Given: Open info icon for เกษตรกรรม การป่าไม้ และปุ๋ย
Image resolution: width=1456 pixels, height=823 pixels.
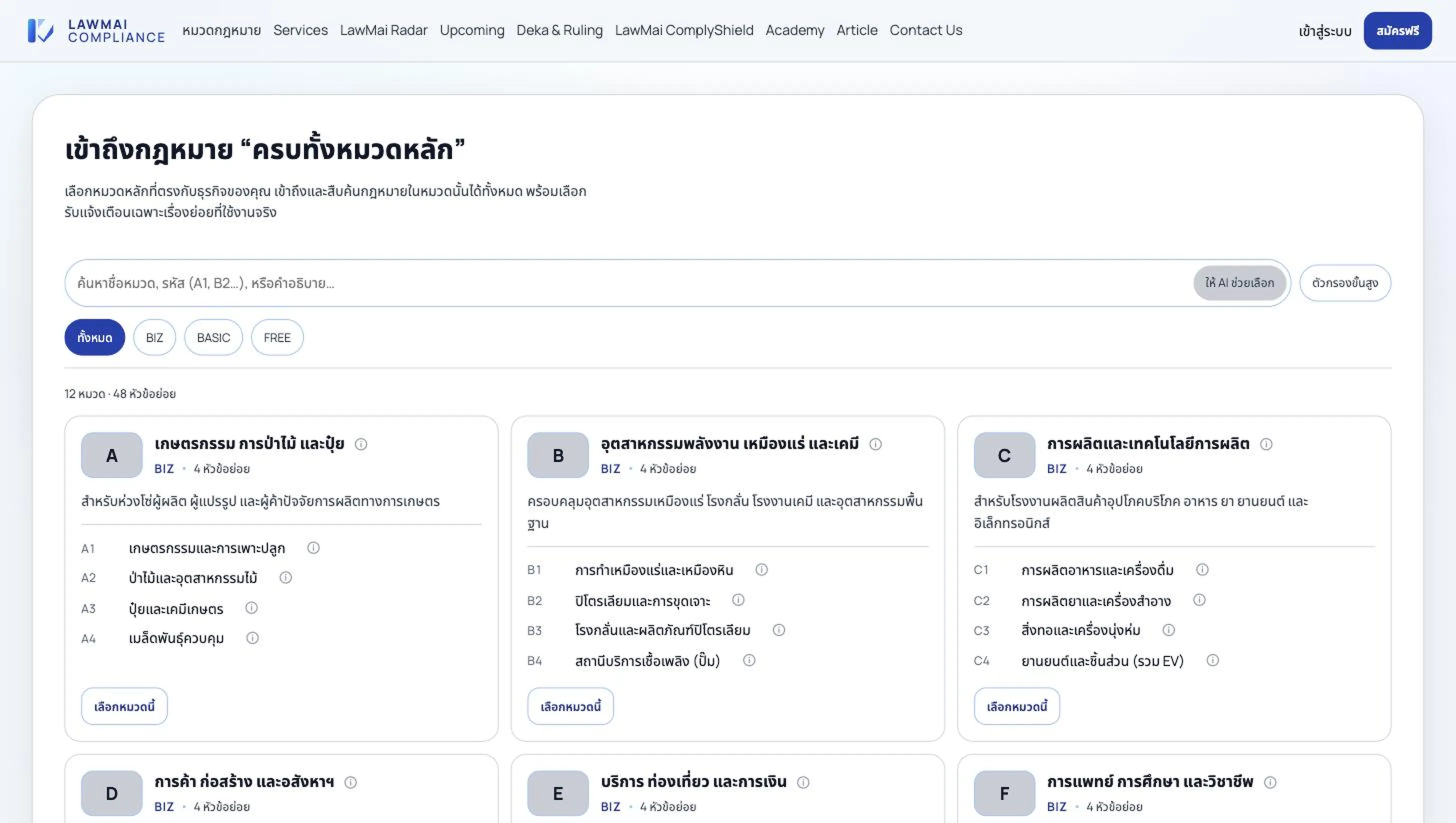Looking at the screenshot, I should pos(360,444).
